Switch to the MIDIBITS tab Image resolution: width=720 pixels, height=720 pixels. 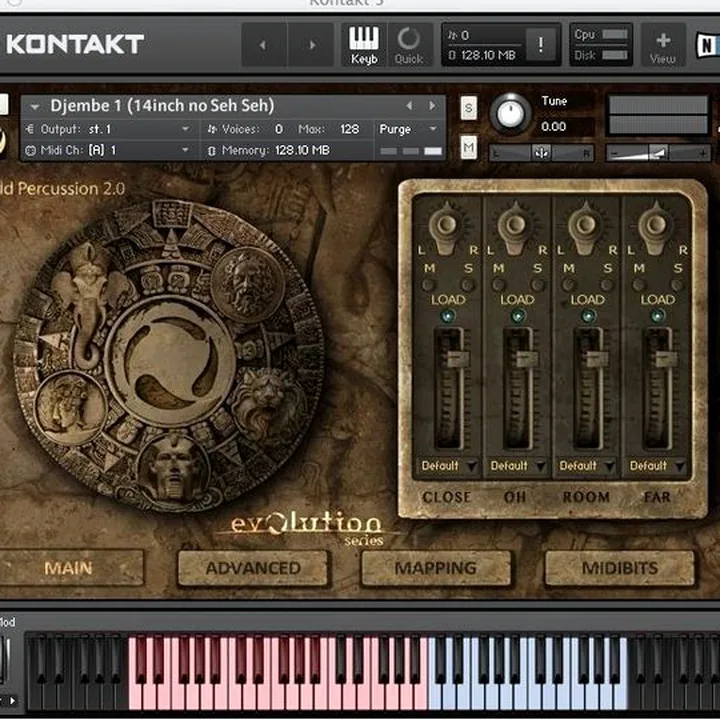620,568
